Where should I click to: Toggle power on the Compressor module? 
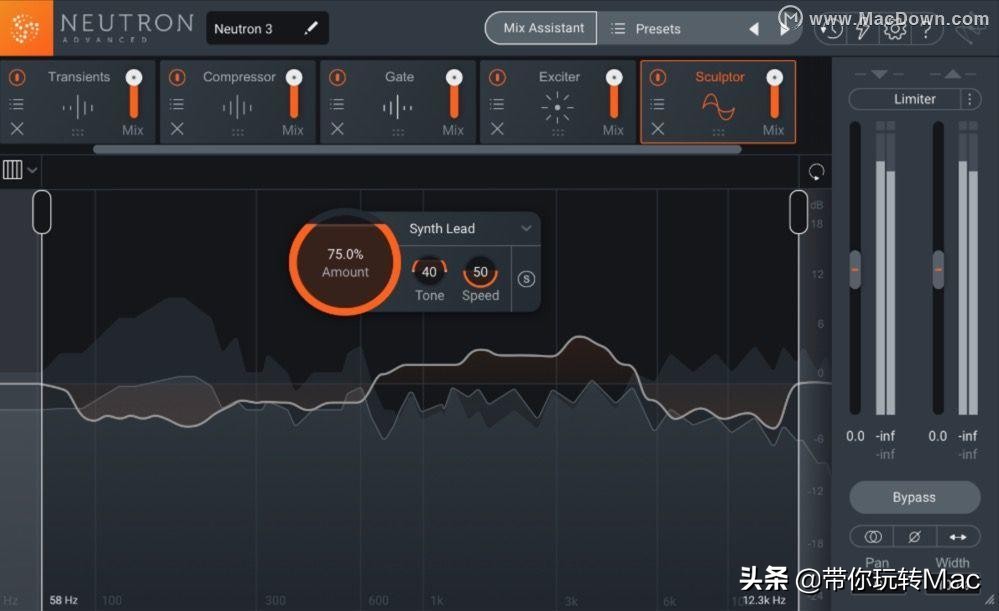click(177, 76)
